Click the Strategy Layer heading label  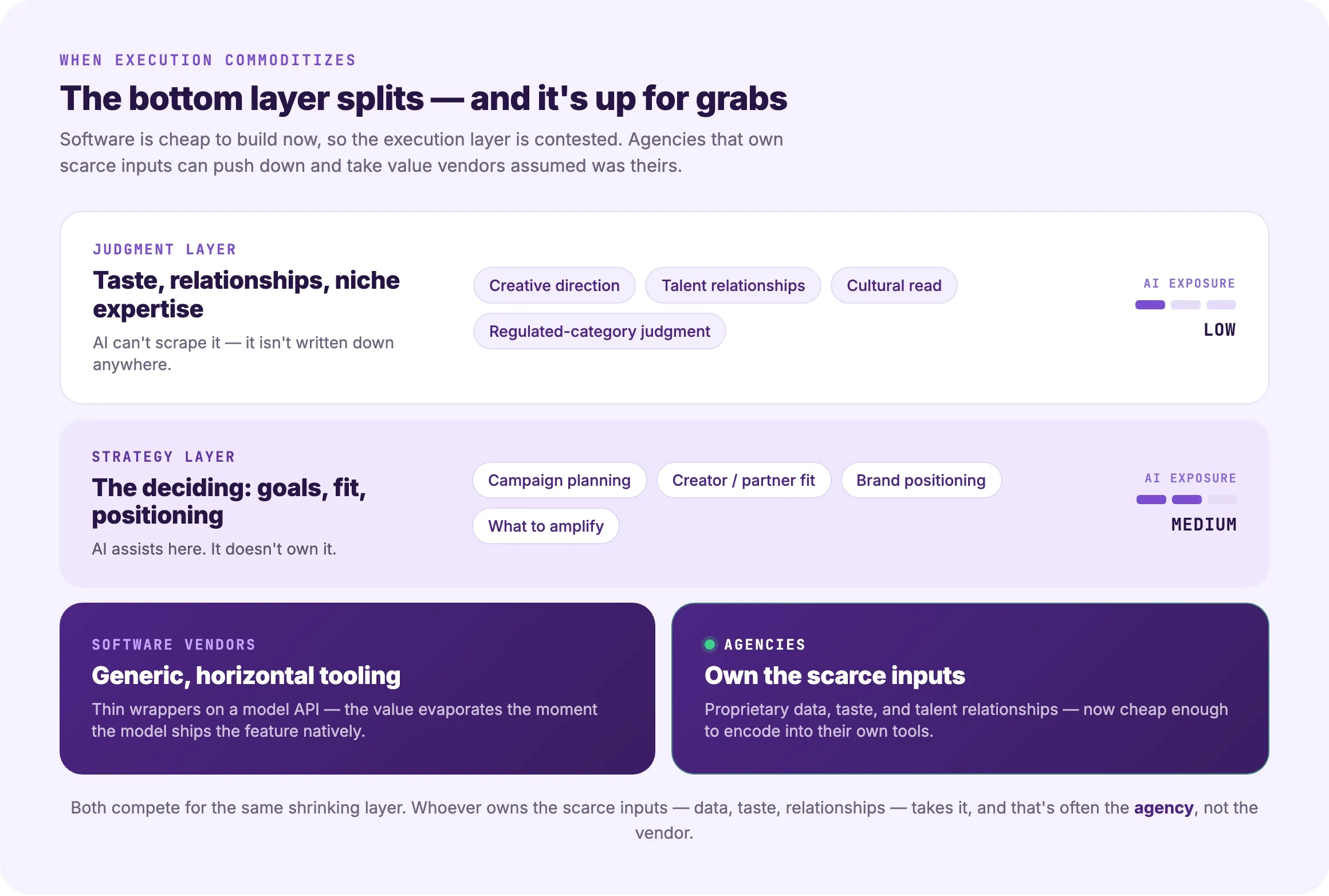pyautogui.click(x=163, y=457)
